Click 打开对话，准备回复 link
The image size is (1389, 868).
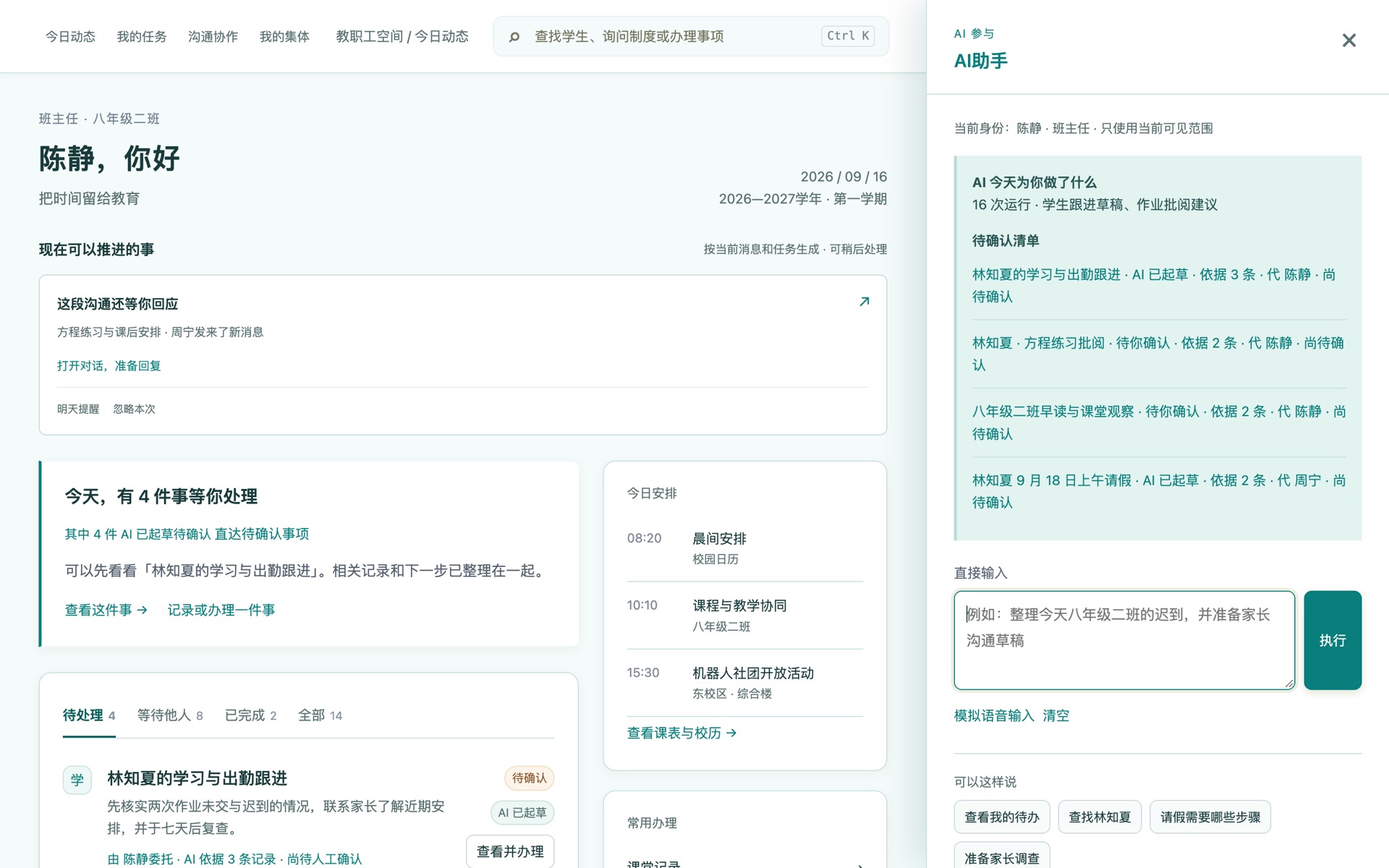tap(109, 366)
